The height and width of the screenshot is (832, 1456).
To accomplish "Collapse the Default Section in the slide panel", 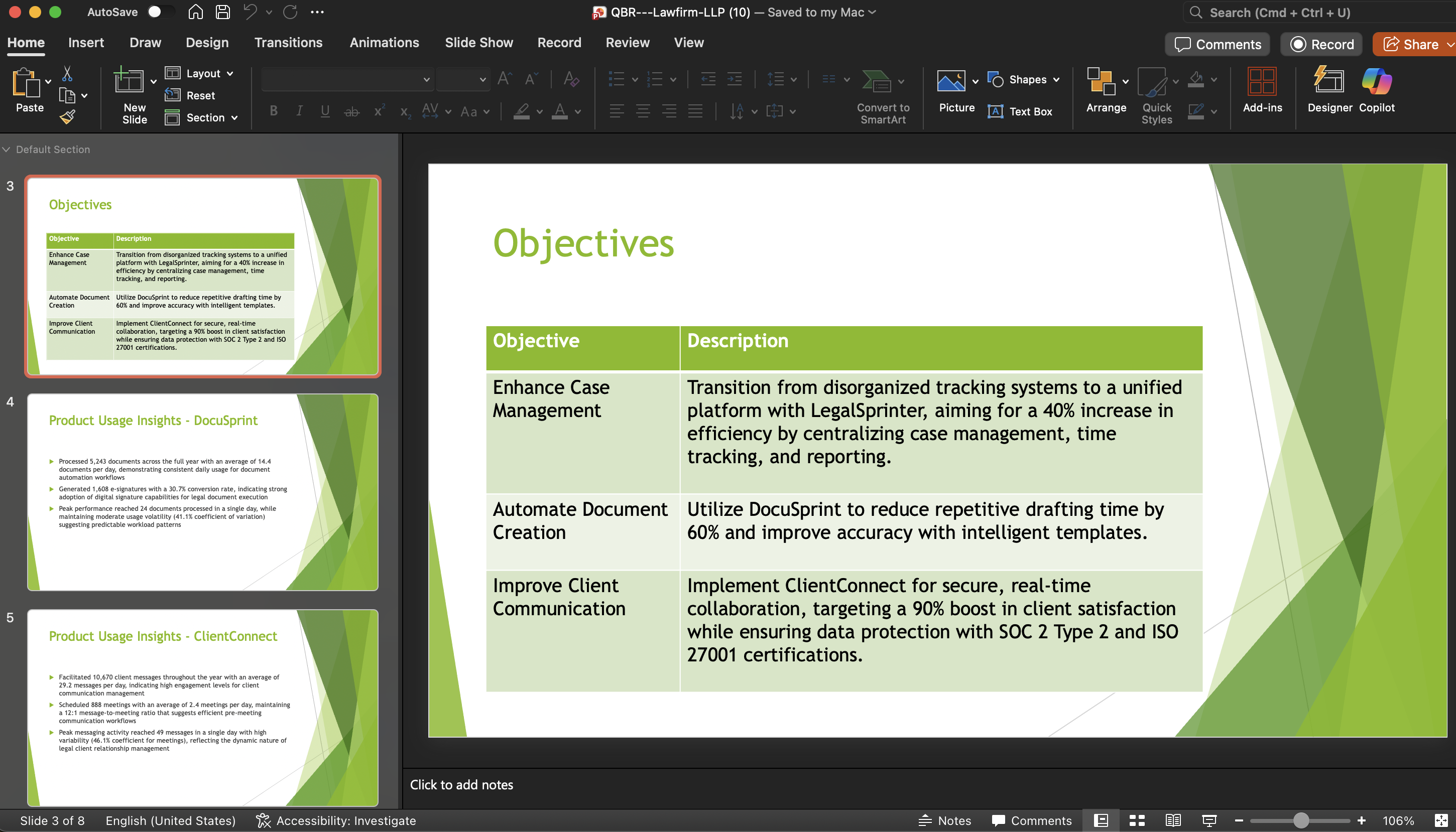I will tap(7, 149).
